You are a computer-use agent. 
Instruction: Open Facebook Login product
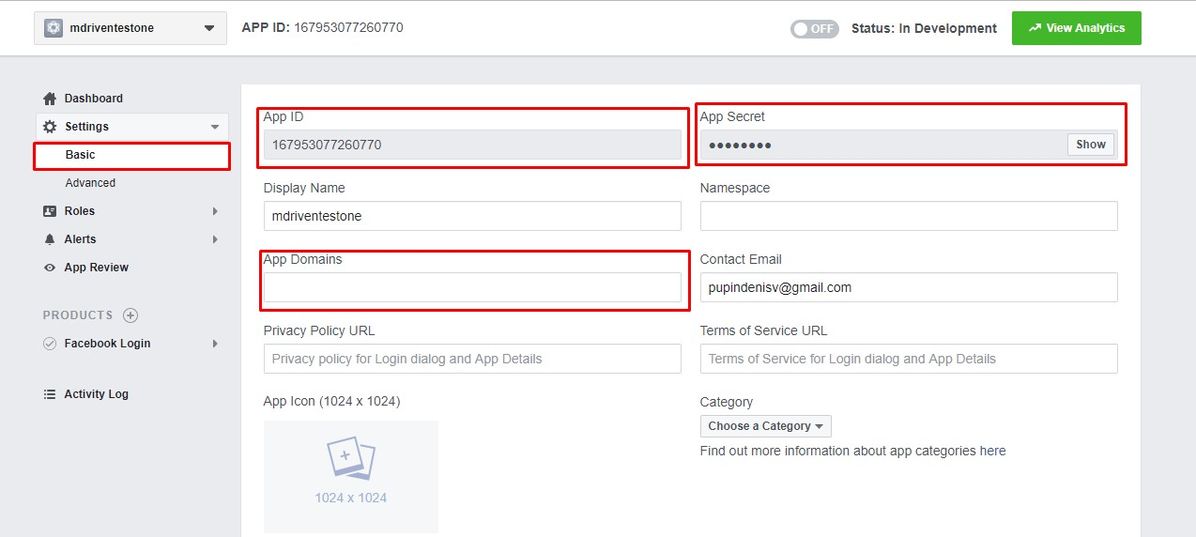pyautogui.click(x=107, y=344)
